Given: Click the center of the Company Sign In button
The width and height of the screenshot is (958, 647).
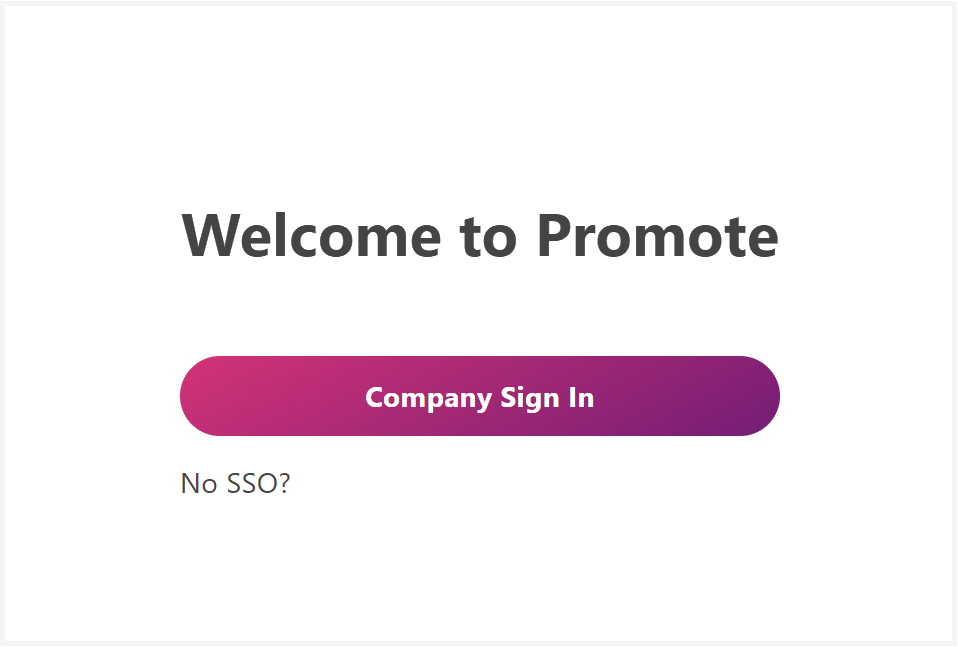Looking at the screenshot, I should click(x=479, y=396).
